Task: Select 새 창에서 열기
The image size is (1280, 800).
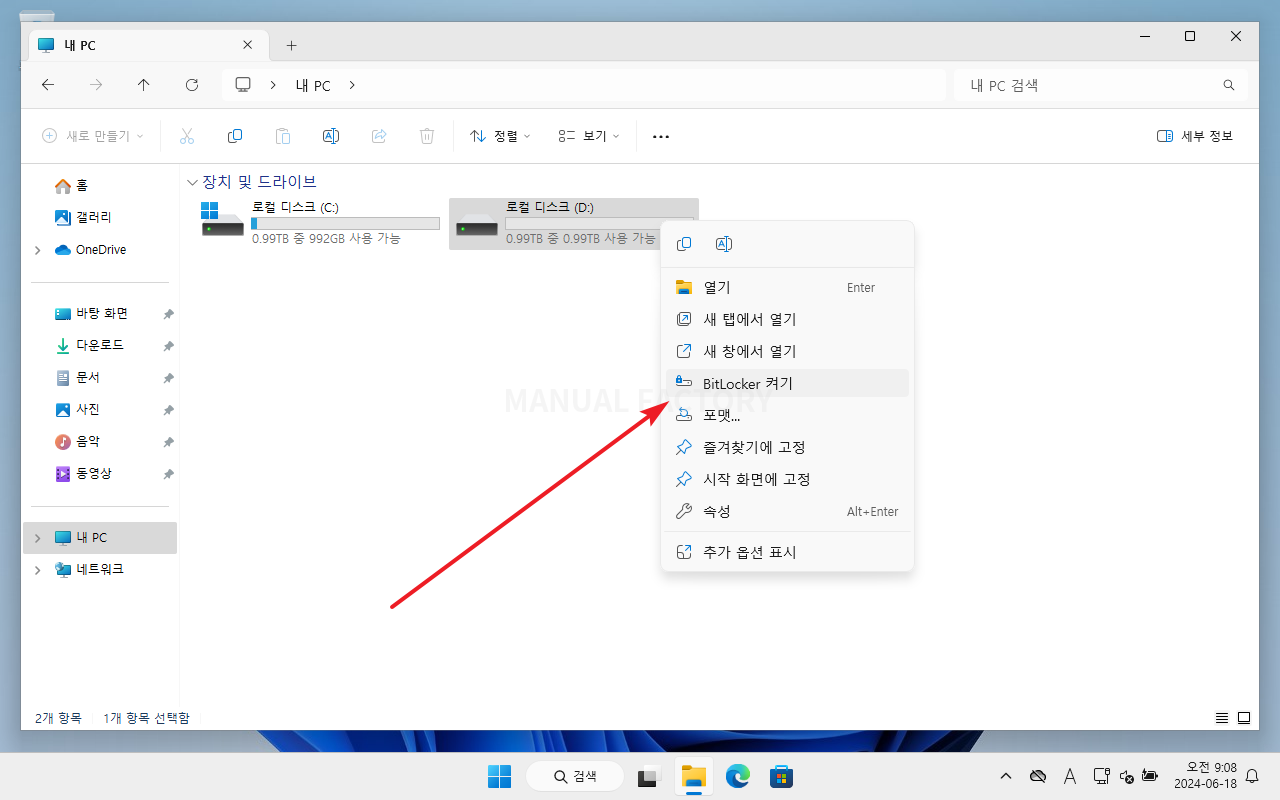Action: pos(787,351)
